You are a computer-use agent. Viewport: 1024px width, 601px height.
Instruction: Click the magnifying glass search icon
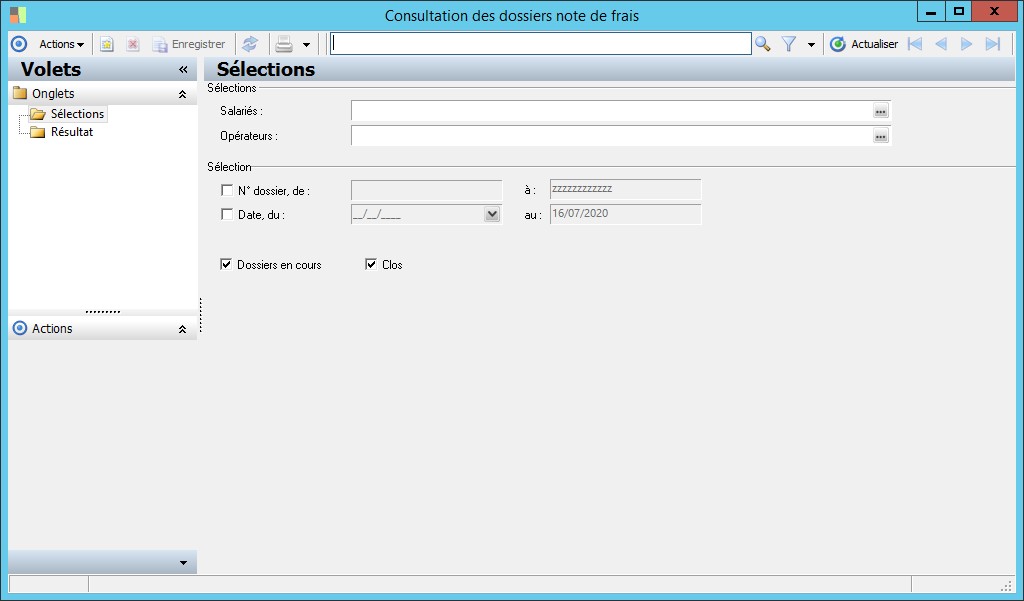(763, 44)
